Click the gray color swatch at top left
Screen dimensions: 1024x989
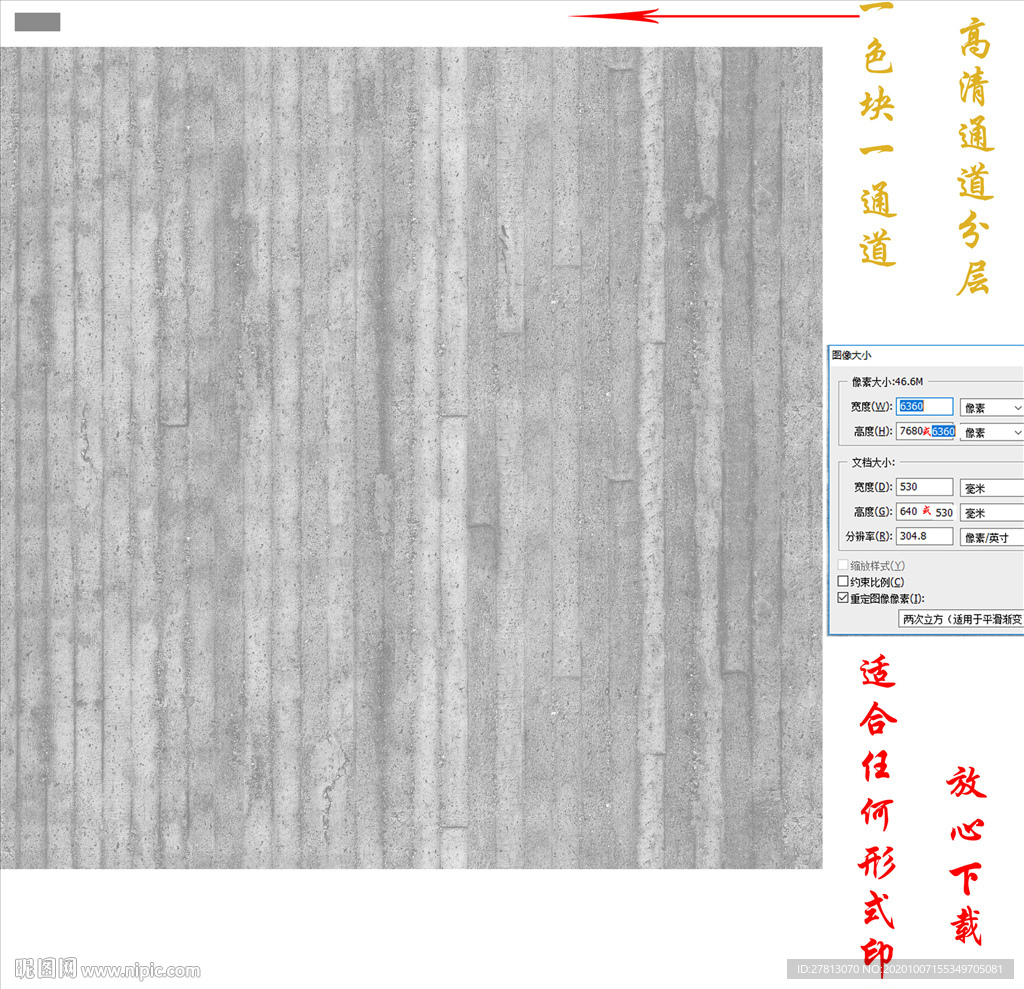(x=37, y=22)
